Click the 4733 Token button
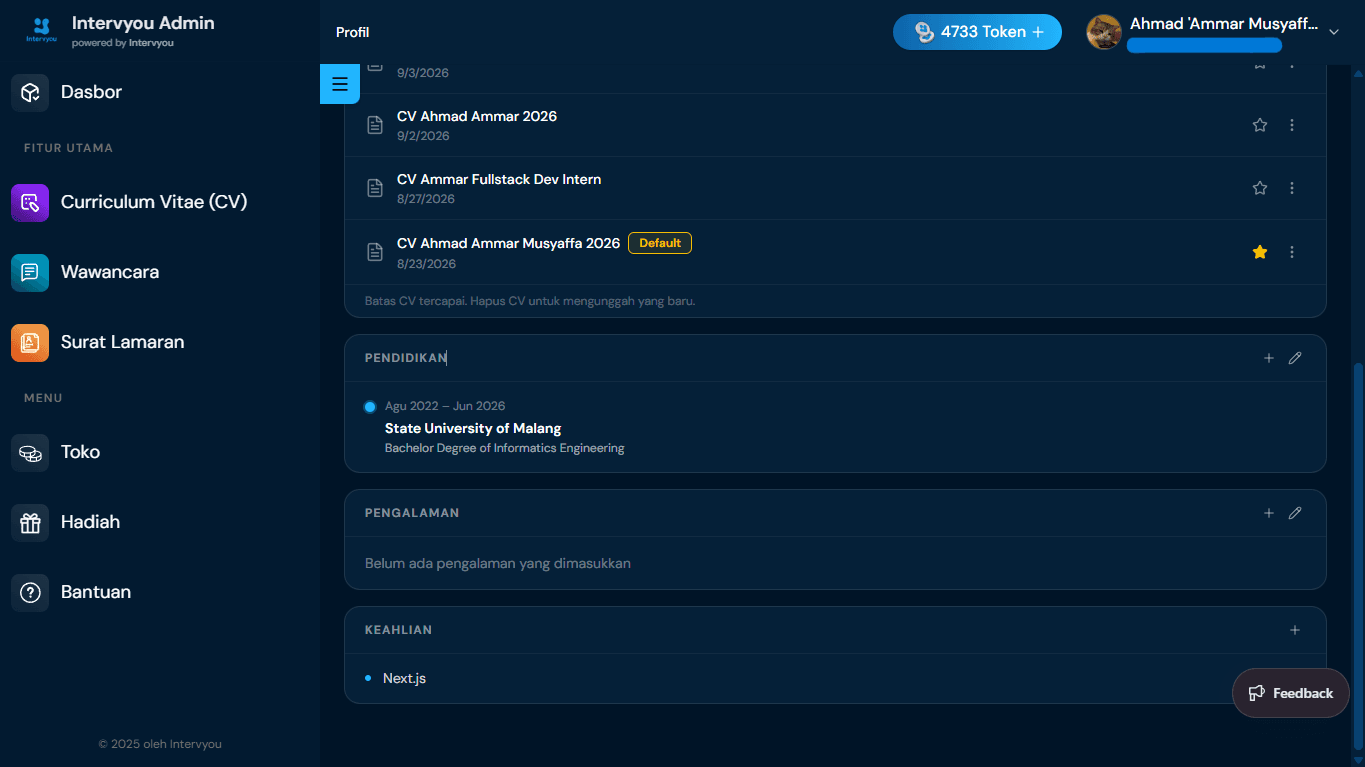Image resolution: width=1365 pixels, height=767 pixels. pos(977,32)
